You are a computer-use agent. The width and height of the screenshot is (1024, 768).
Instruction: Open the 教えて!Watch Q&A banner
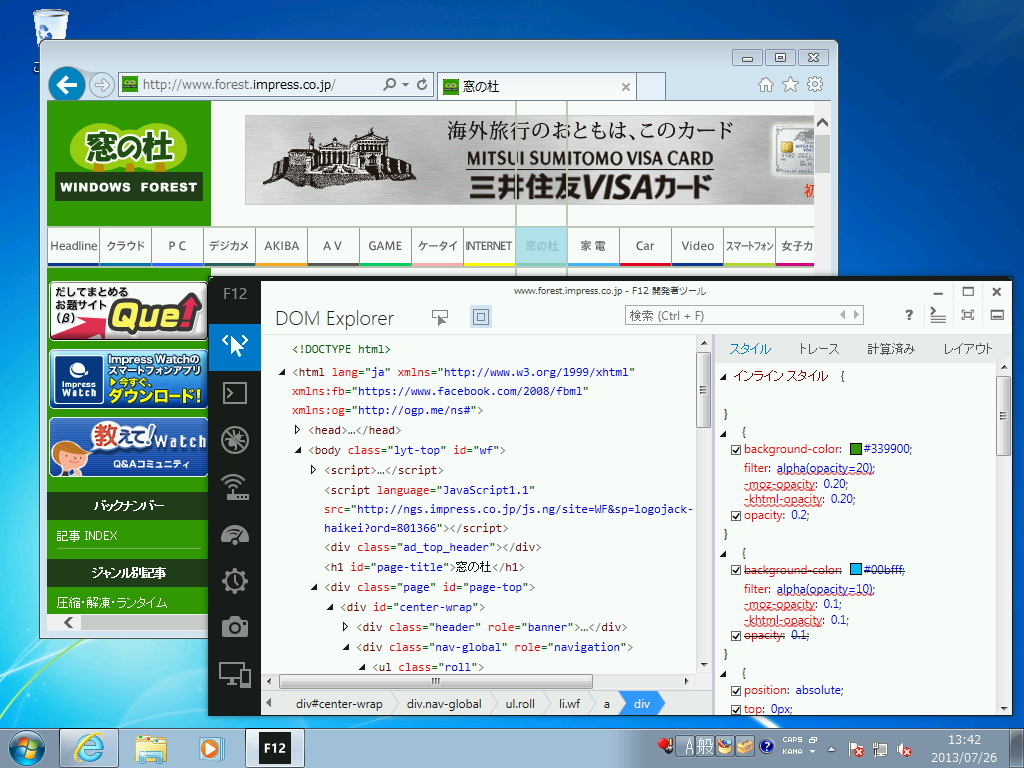click(x=129, y=448)
